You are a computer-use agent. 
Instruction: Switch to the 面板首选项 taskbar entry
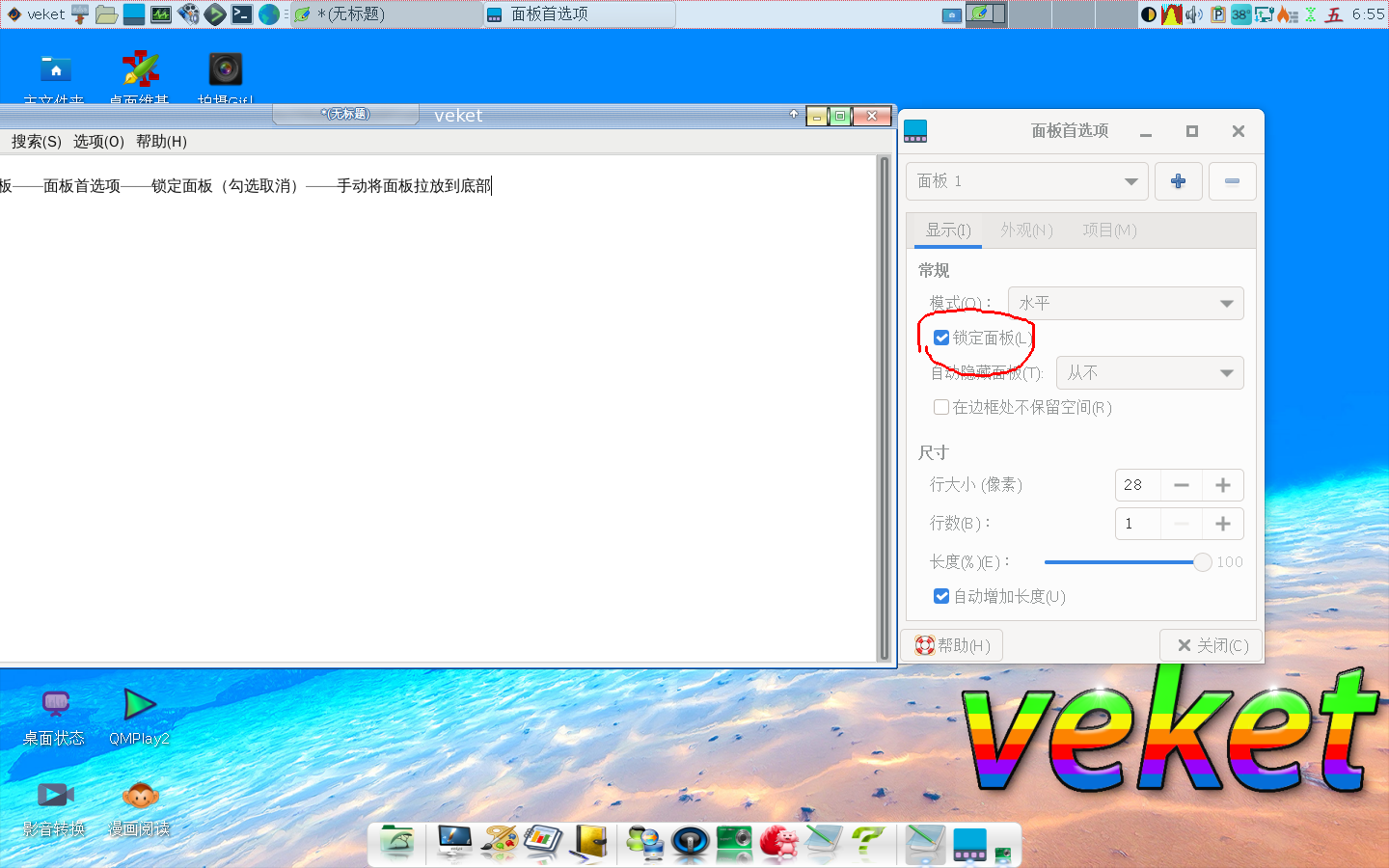[579, 14]
